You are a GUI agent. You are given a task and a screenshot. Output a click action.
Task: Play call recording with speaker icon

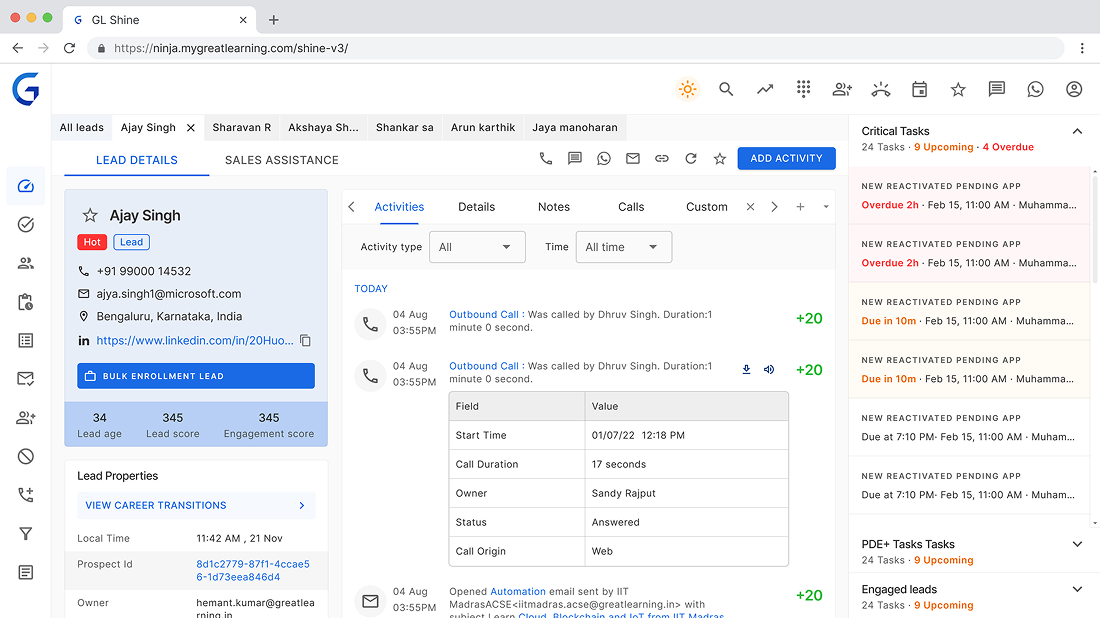click(x=769, y=369)
